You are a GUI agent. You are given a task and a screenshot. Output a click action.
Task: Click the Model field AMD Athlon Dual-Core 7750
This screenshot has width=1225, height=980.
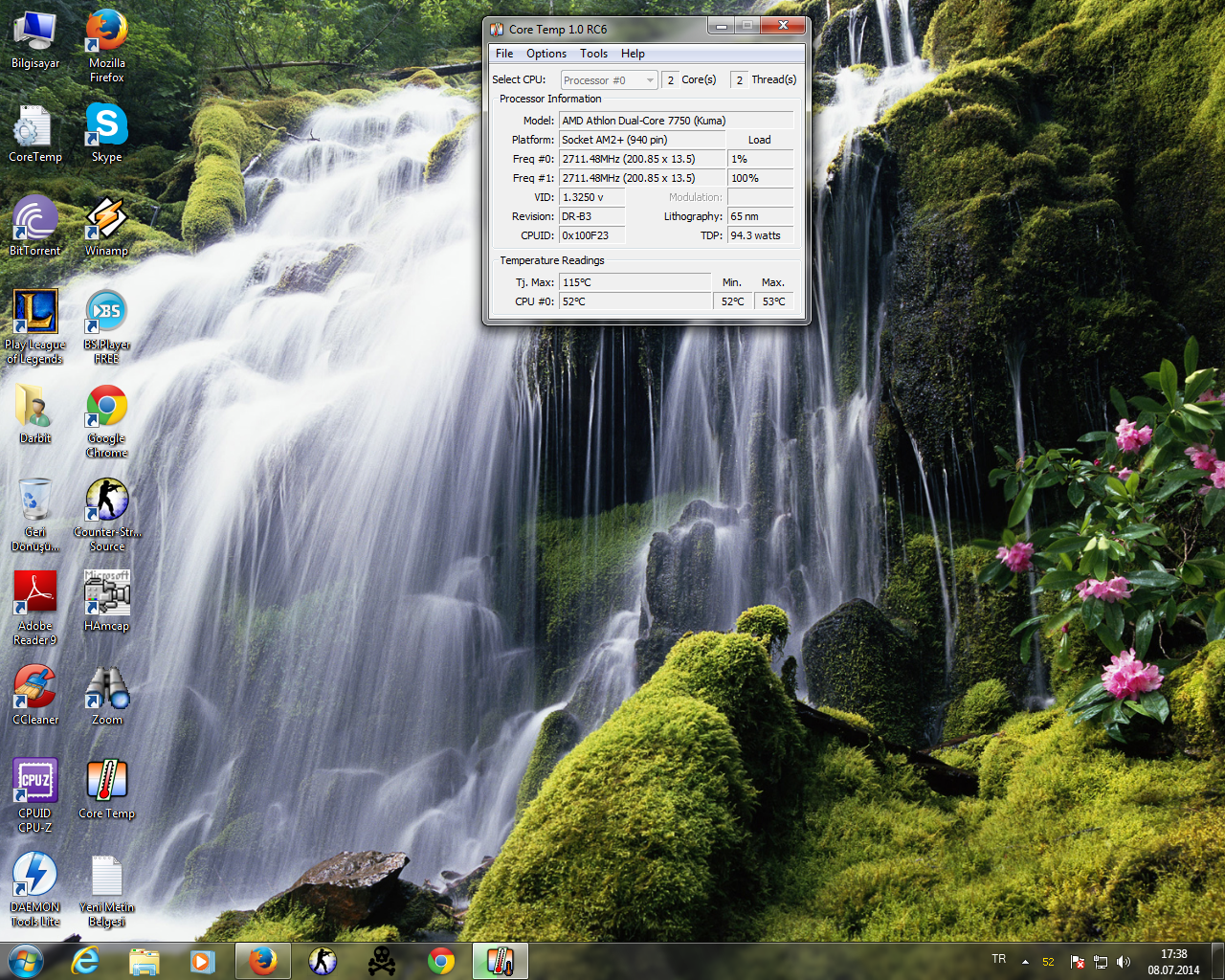(676, 121)
